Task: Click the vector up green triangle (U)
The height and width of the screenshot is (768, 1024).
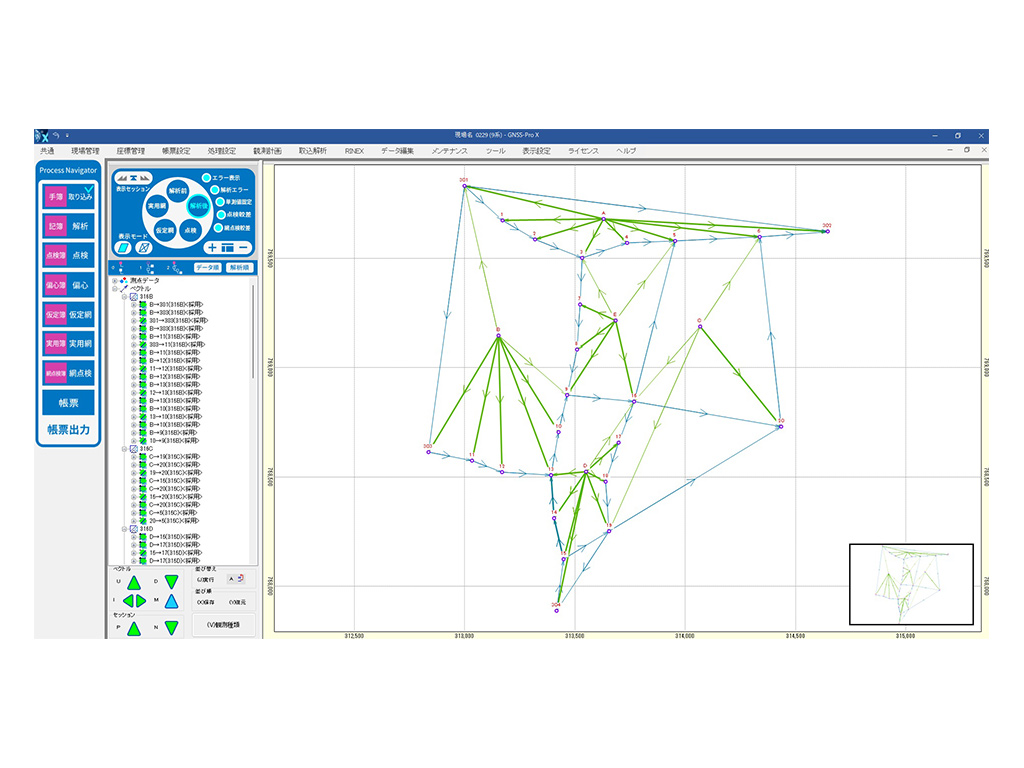Action: [133, 583]
